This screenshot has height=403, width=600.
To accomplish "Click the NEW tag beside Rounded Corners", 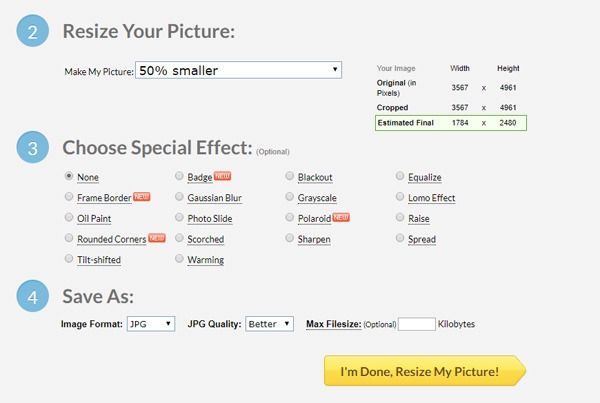I will 157,238.
